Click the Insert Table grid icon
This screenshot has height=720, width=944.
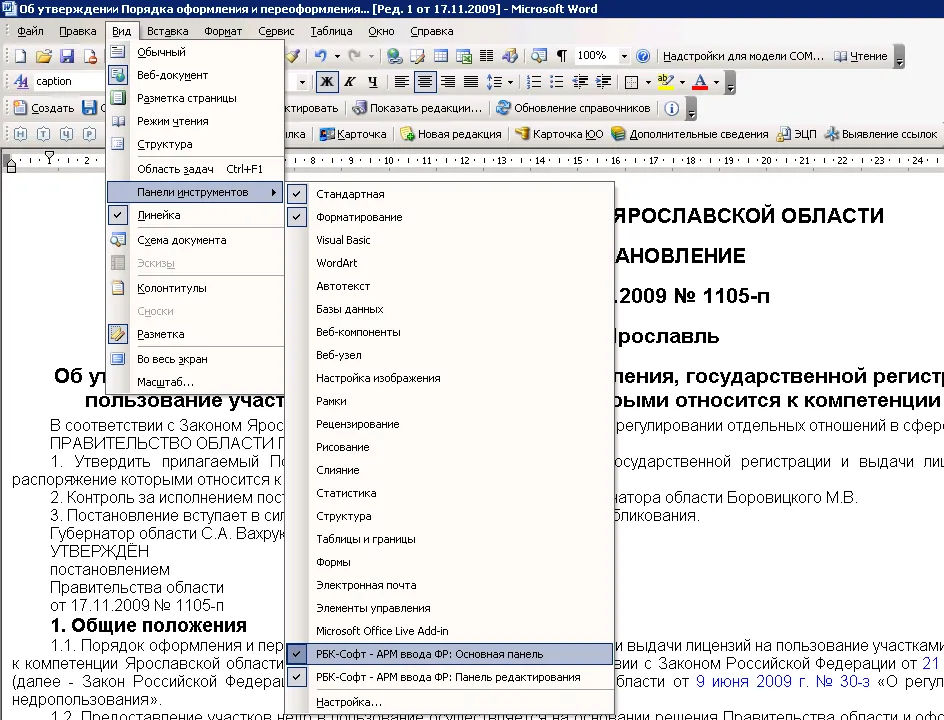click(x=441, y=56)
